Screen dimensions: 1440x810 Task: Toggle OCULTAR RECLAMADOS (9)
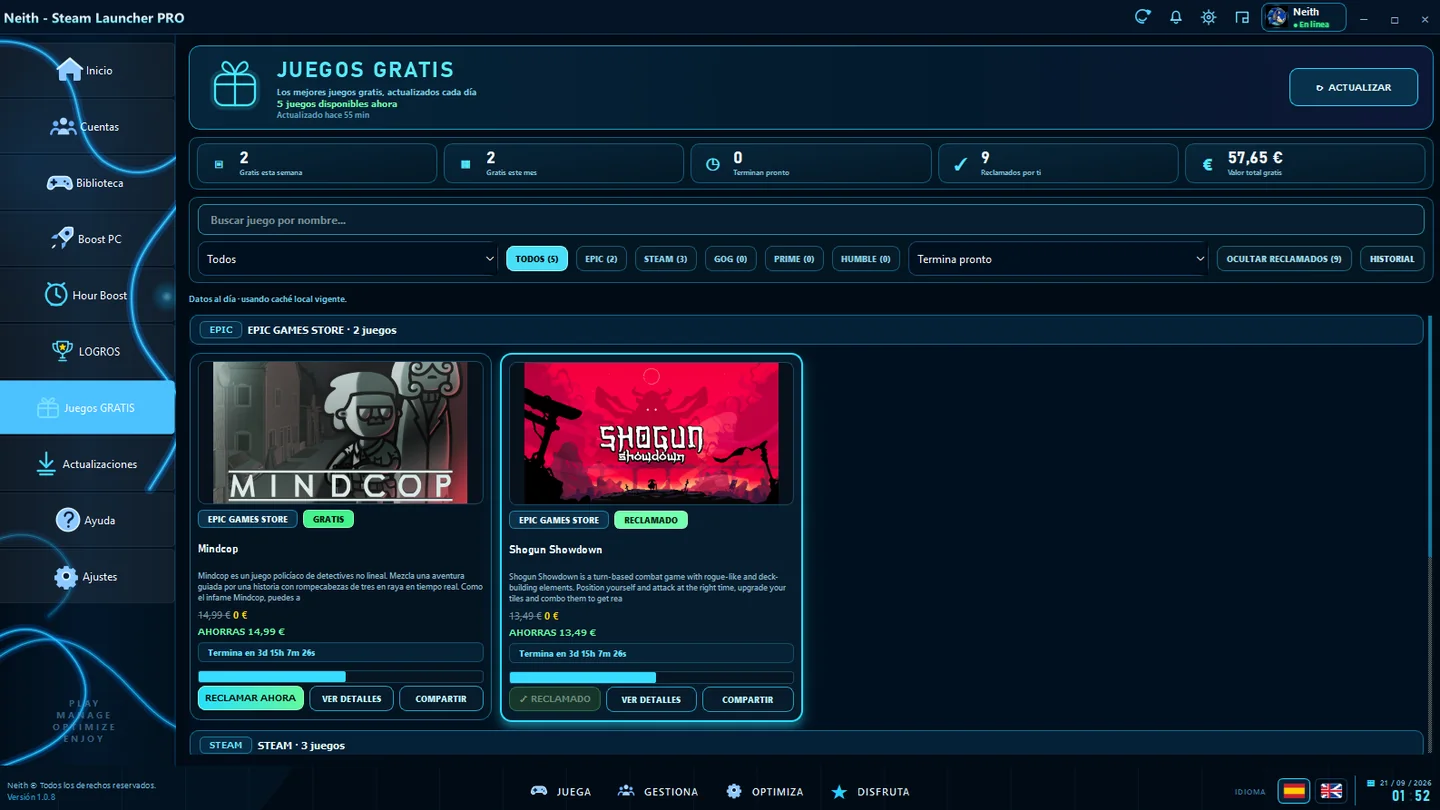[x=1284, y=259]
